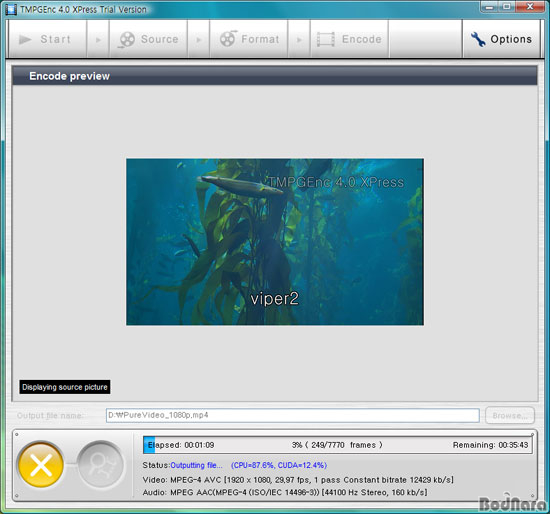The height and width of the screenshot is (514, 550).
Task: Click the 'Displaying source picture' label
Action: point(65,387)
